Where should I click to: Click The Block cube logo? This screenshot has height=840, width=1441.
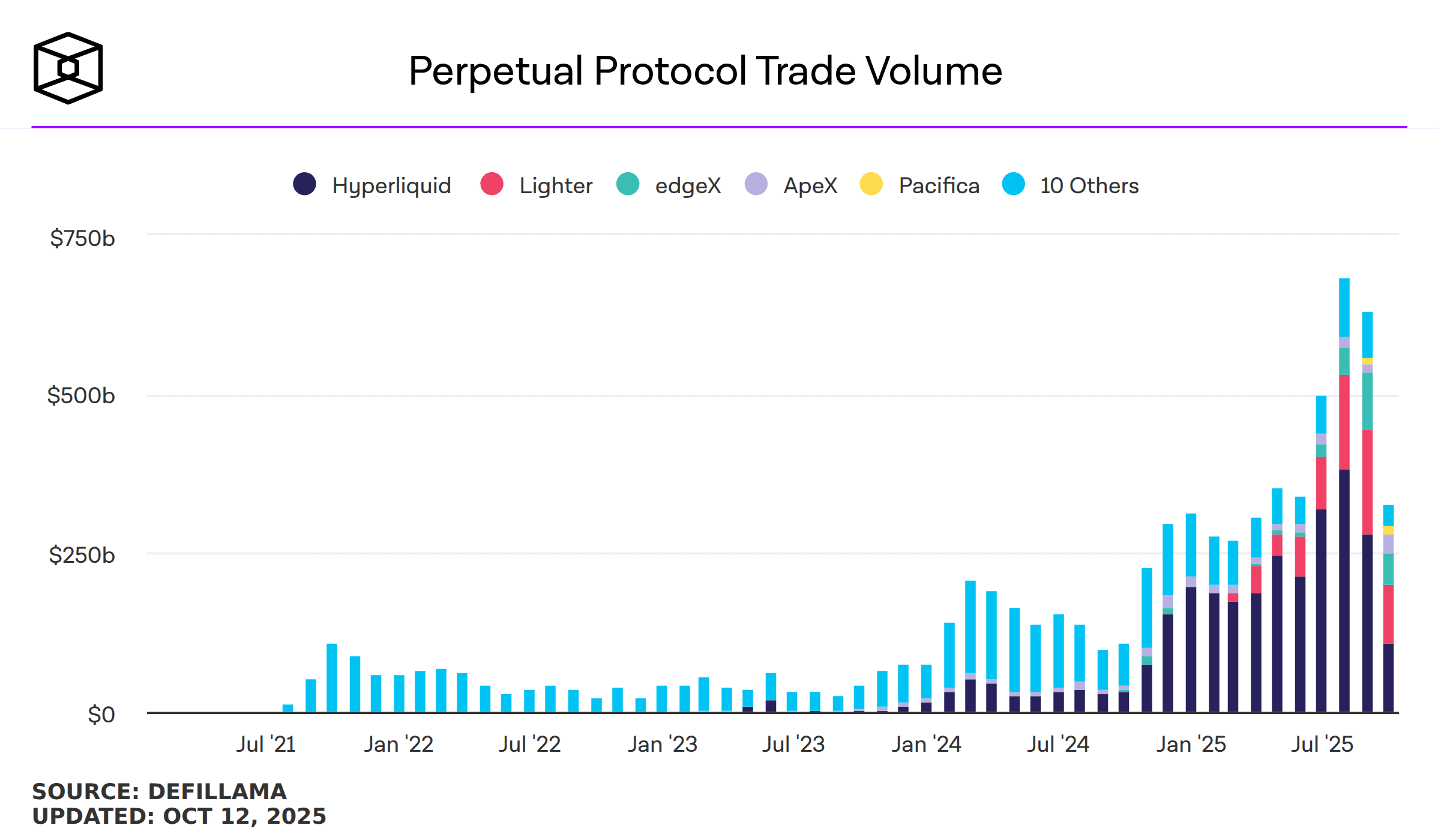click(x=68, y=68)
